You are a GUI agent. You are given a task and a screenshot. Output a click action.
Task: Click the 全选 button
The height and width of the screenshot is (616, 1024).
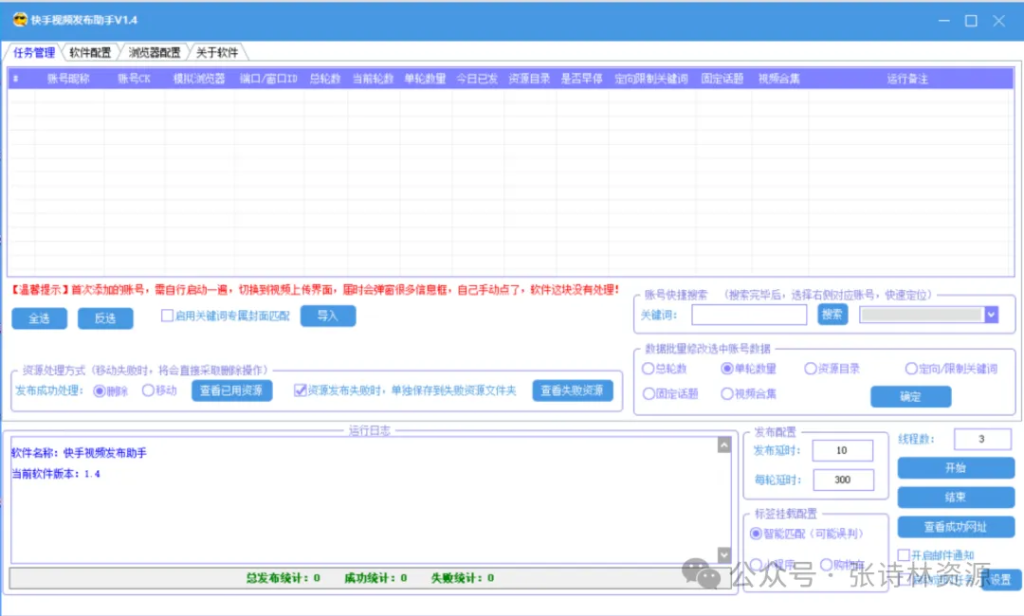(39, 318)
